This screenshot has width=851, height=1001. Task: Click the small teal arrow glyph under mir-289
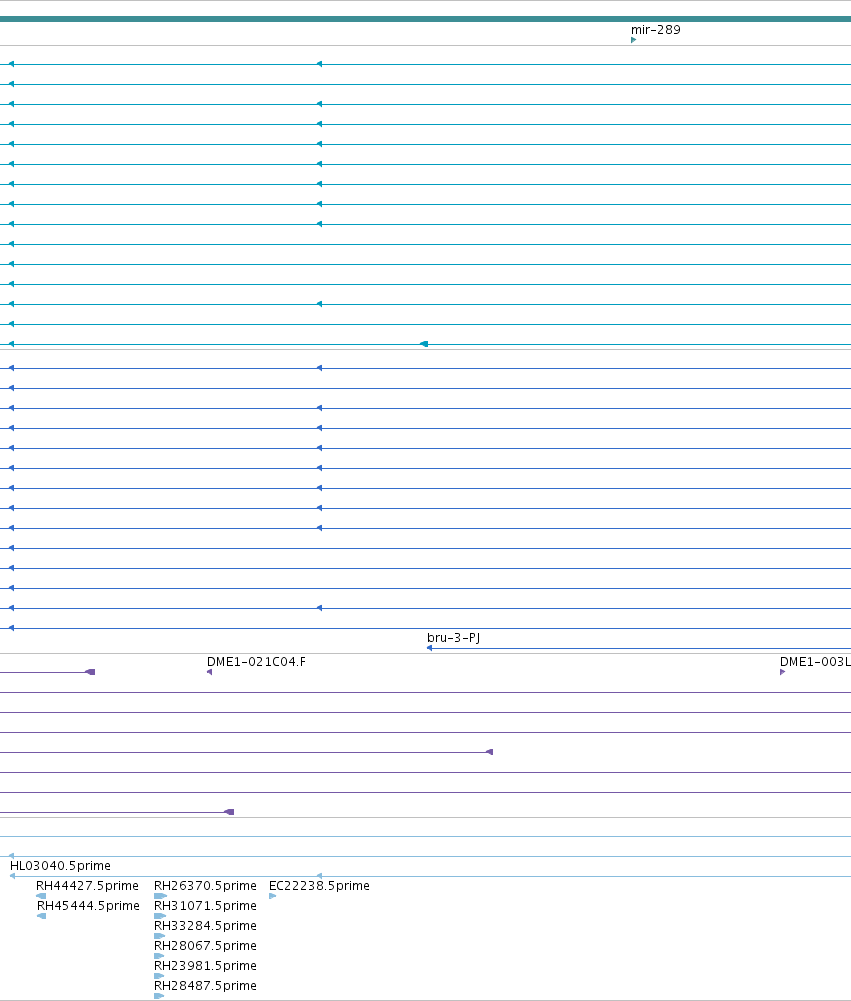[633, 40]
